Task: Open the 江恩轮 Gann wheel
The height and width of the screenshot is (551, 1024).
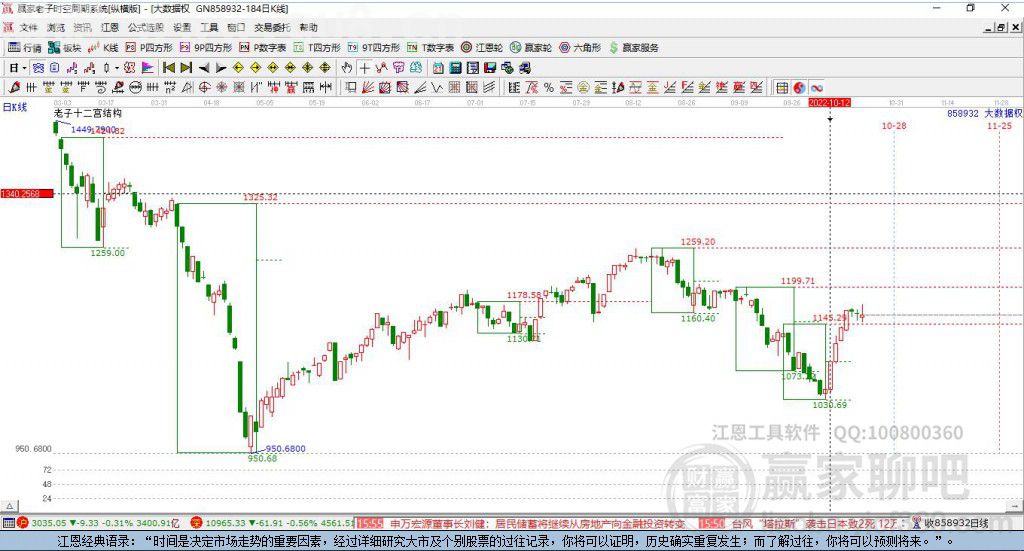Action: click(x=482, y=48)
